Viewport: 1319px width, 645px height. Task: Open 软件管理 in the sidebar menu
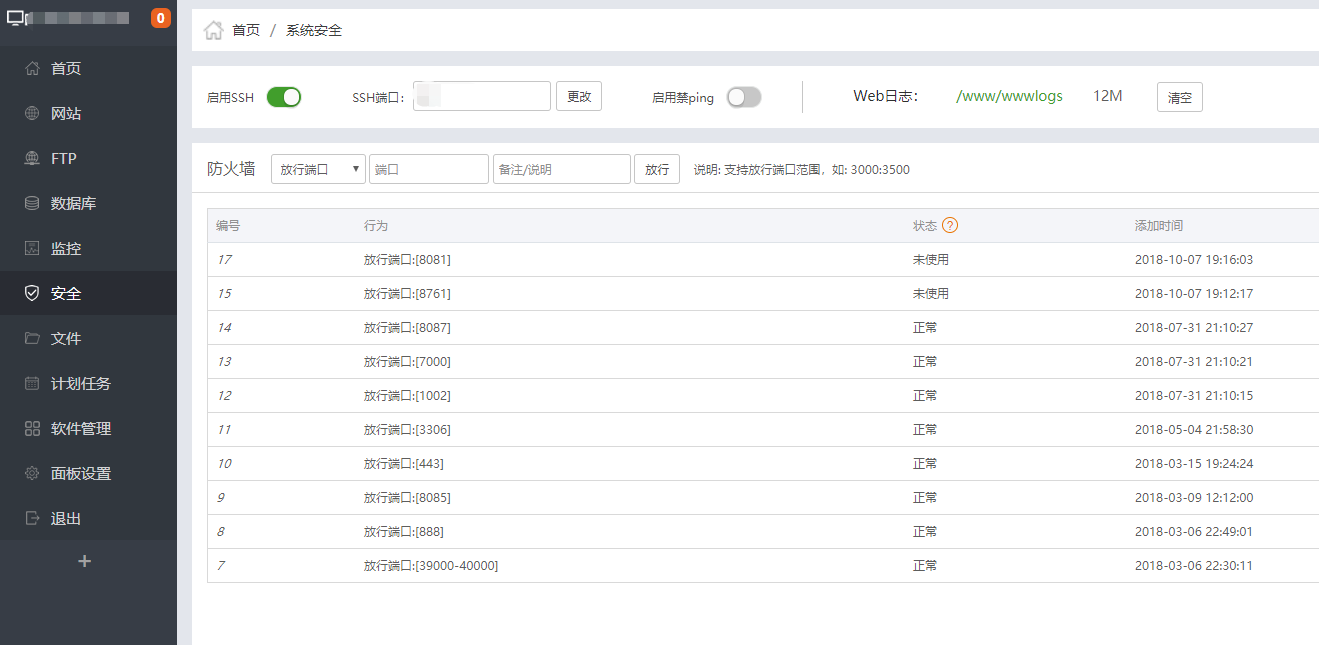[x=81, y=429]
